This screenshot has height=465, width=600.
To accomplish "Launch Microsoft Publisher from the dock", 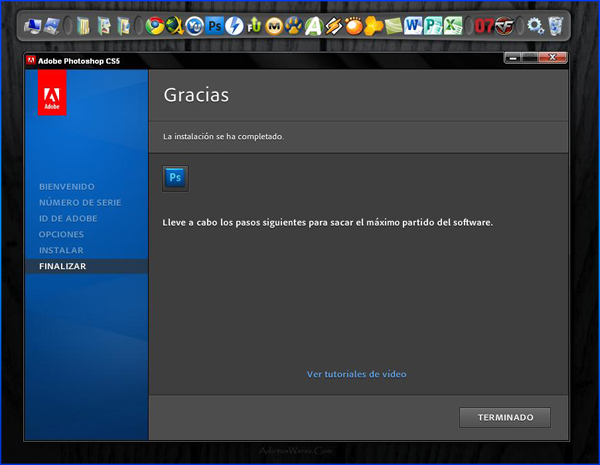I will point(433,26).
